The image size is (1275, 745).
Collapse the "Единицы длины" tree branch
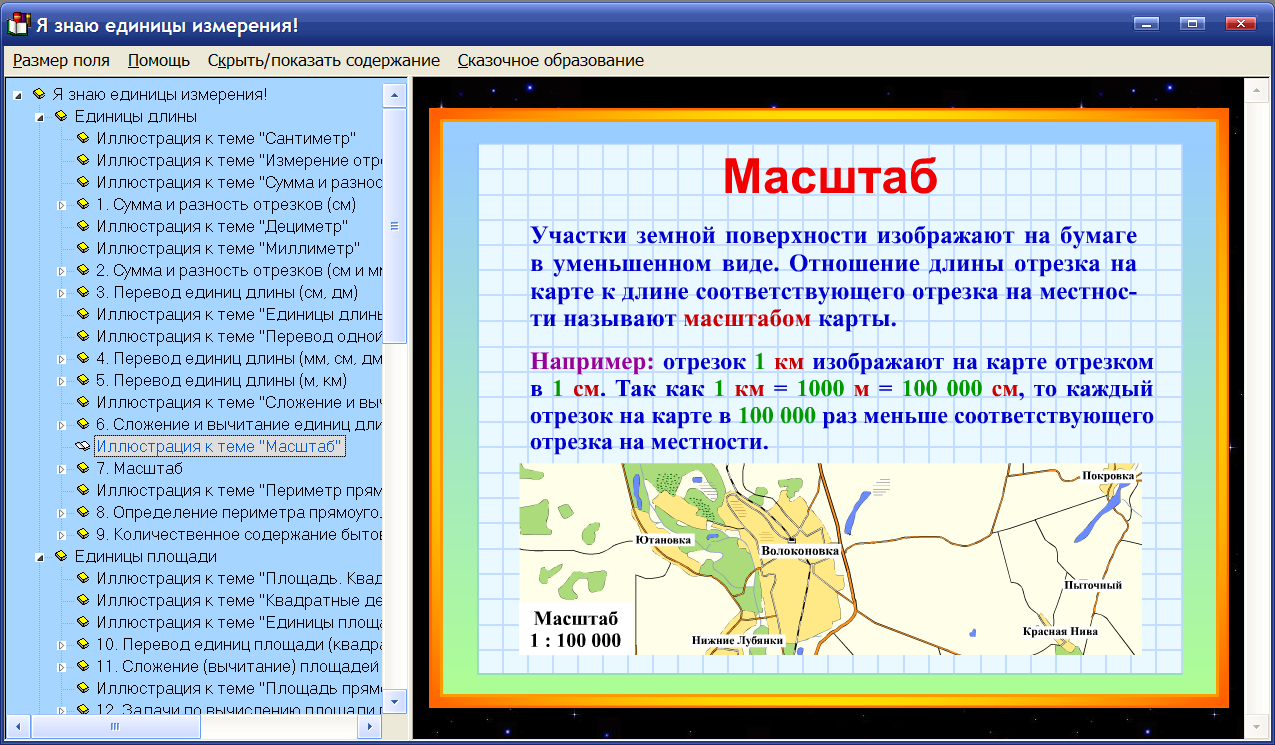click(x=39, y=117)
